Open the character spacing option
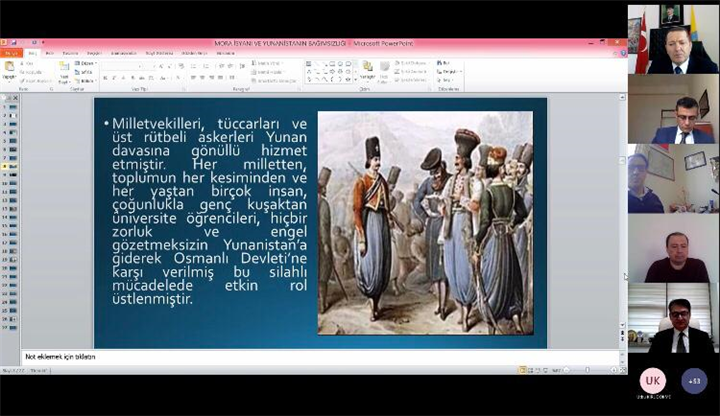This screenshot has width=720, height=416. (x=152, y=78)
